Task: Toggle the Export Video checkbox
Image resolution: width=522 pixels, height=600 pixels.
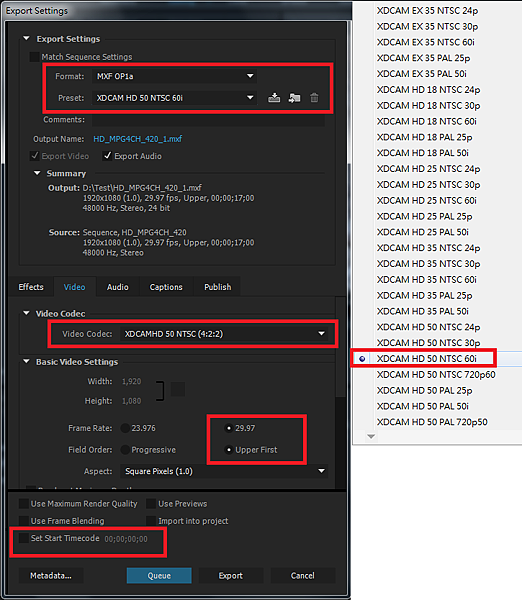Action: (35, 156)
